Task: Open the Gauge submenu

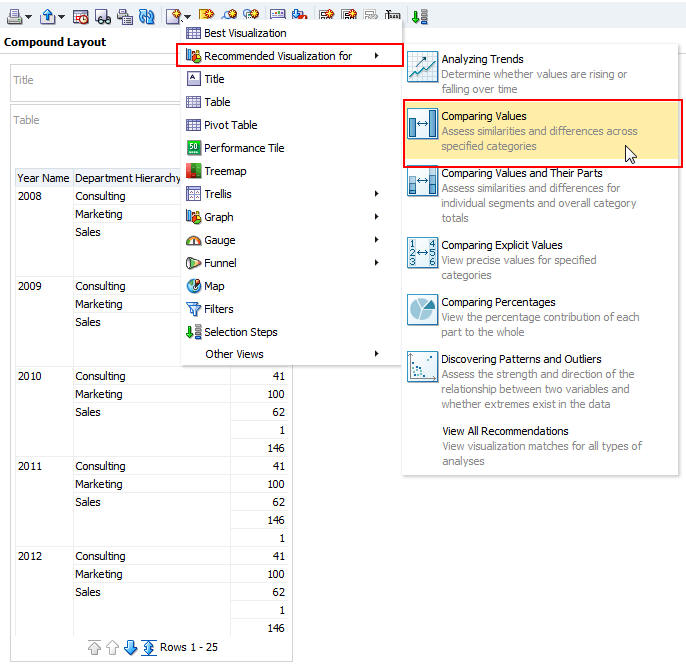Action: tap(290, 240)
